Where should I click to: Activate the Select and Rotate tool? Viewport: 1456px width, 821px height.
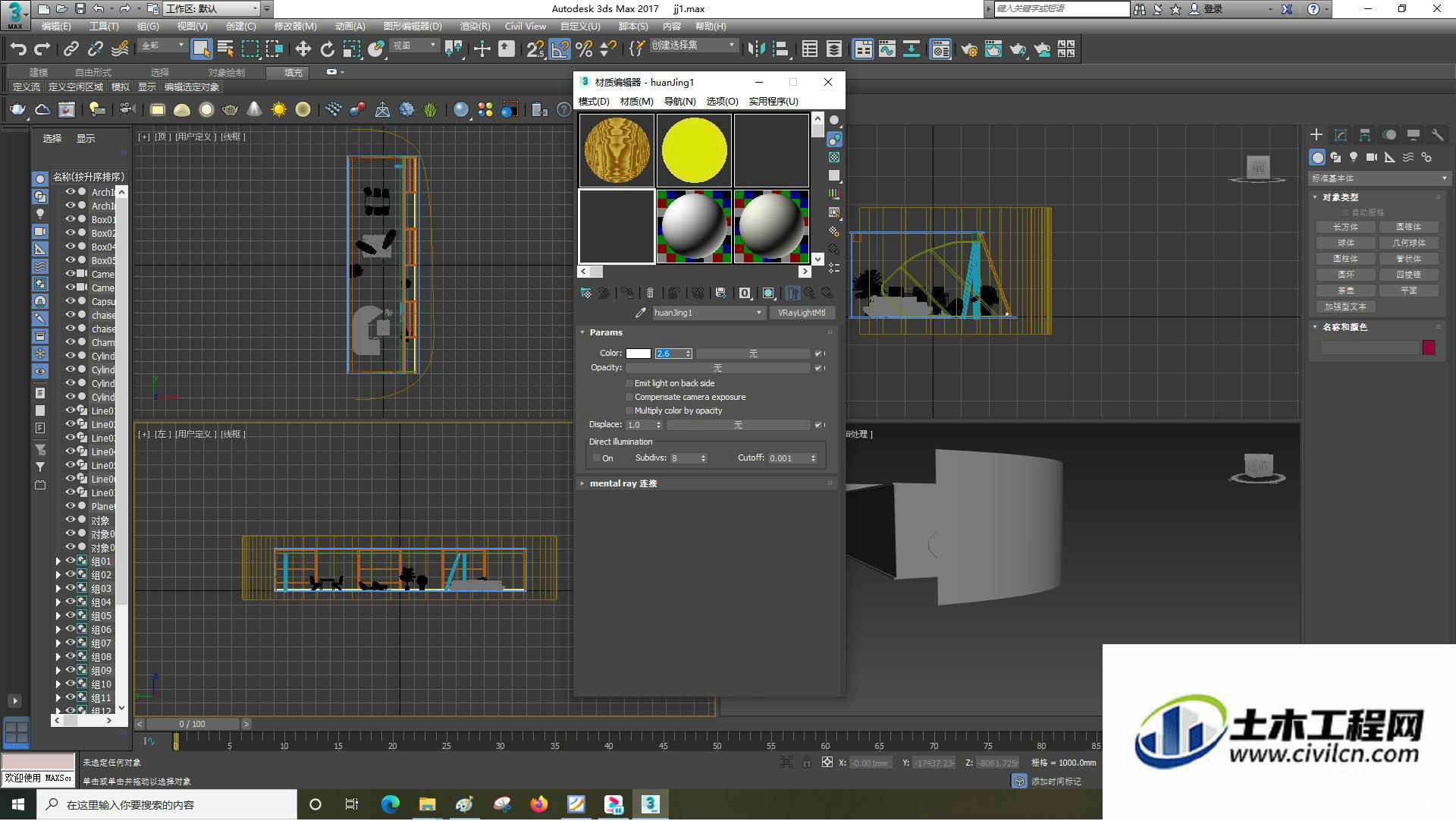click(327, 49)
